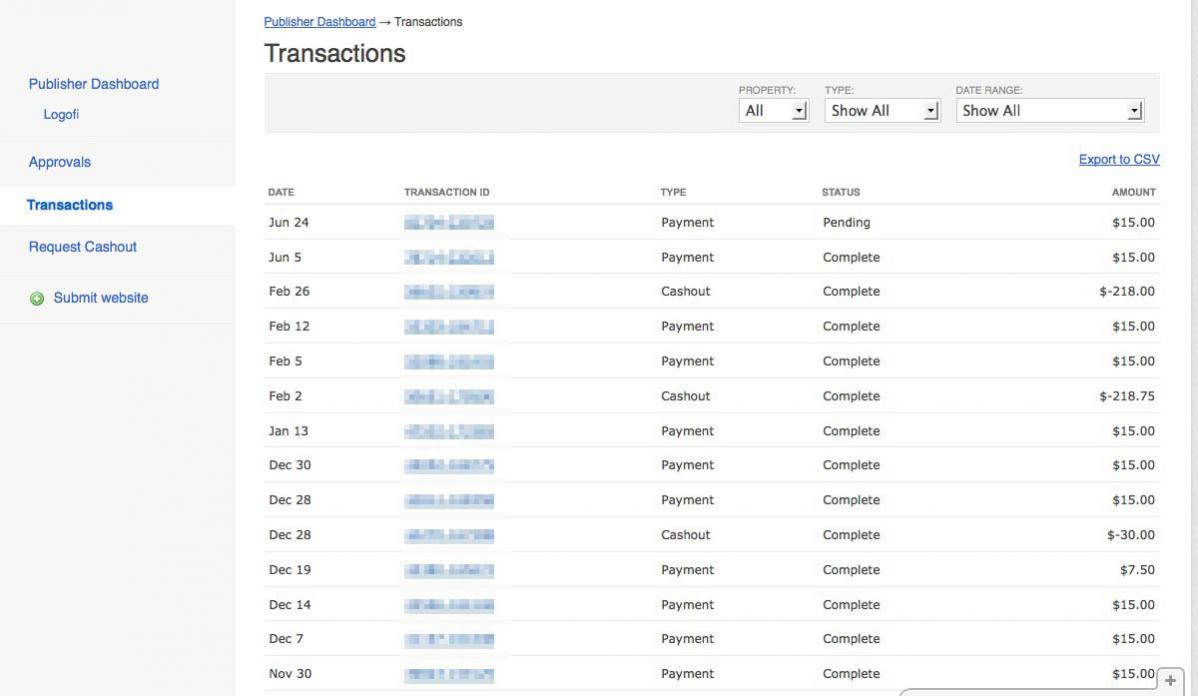Expand the Type filter dropdown
This screenshot has width=1198, height=696.
pos(882,111)
